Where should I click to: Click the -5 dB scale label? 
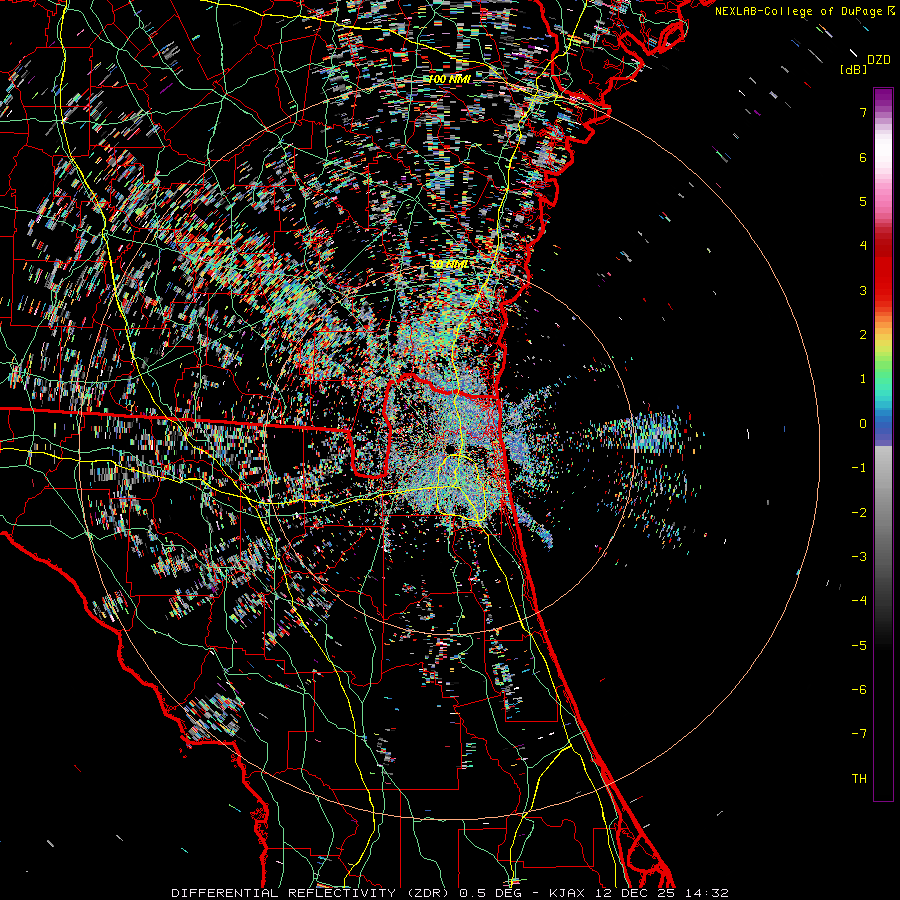tap(859, 646)
